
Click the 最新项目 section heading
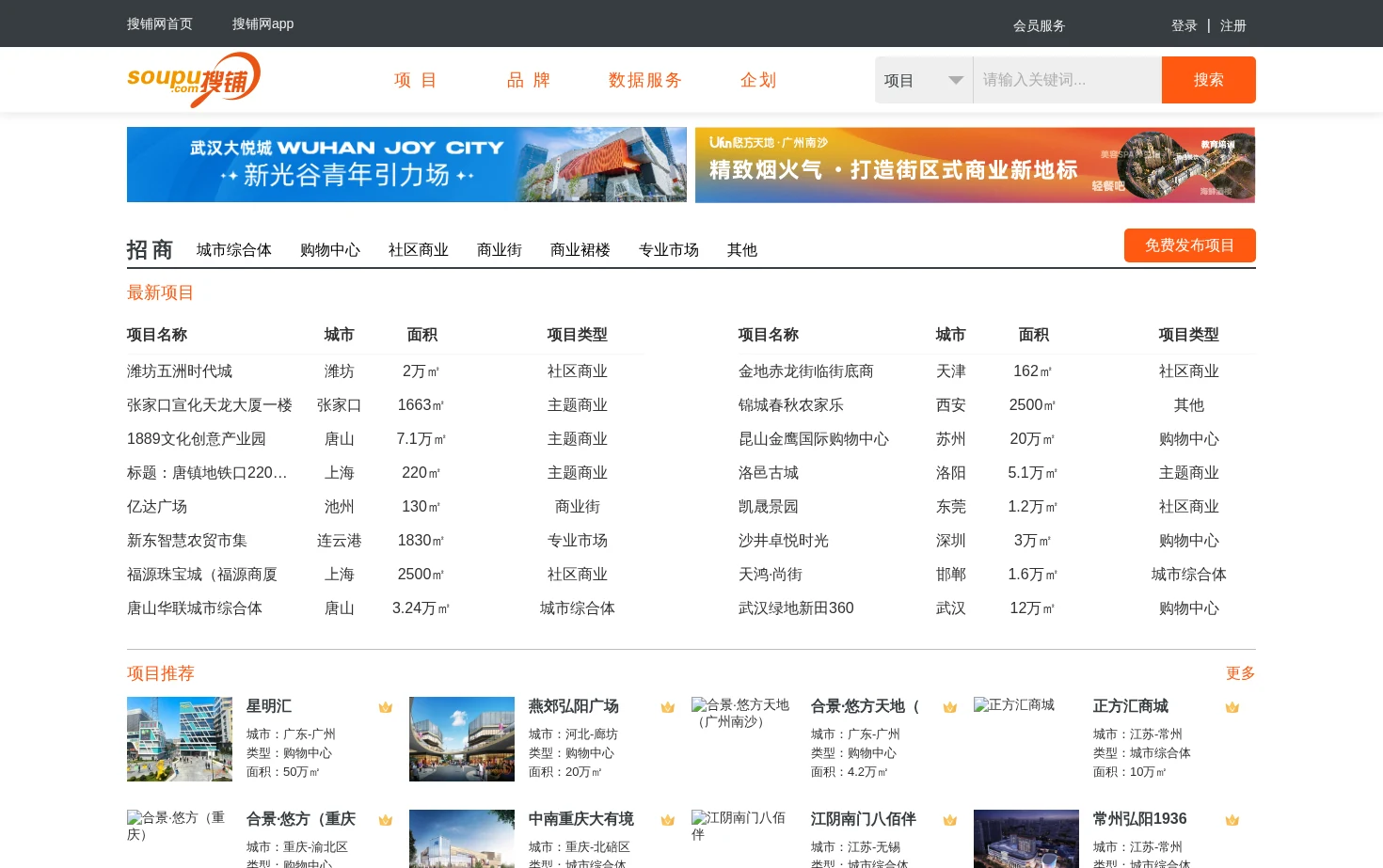(x=161, y=292)
